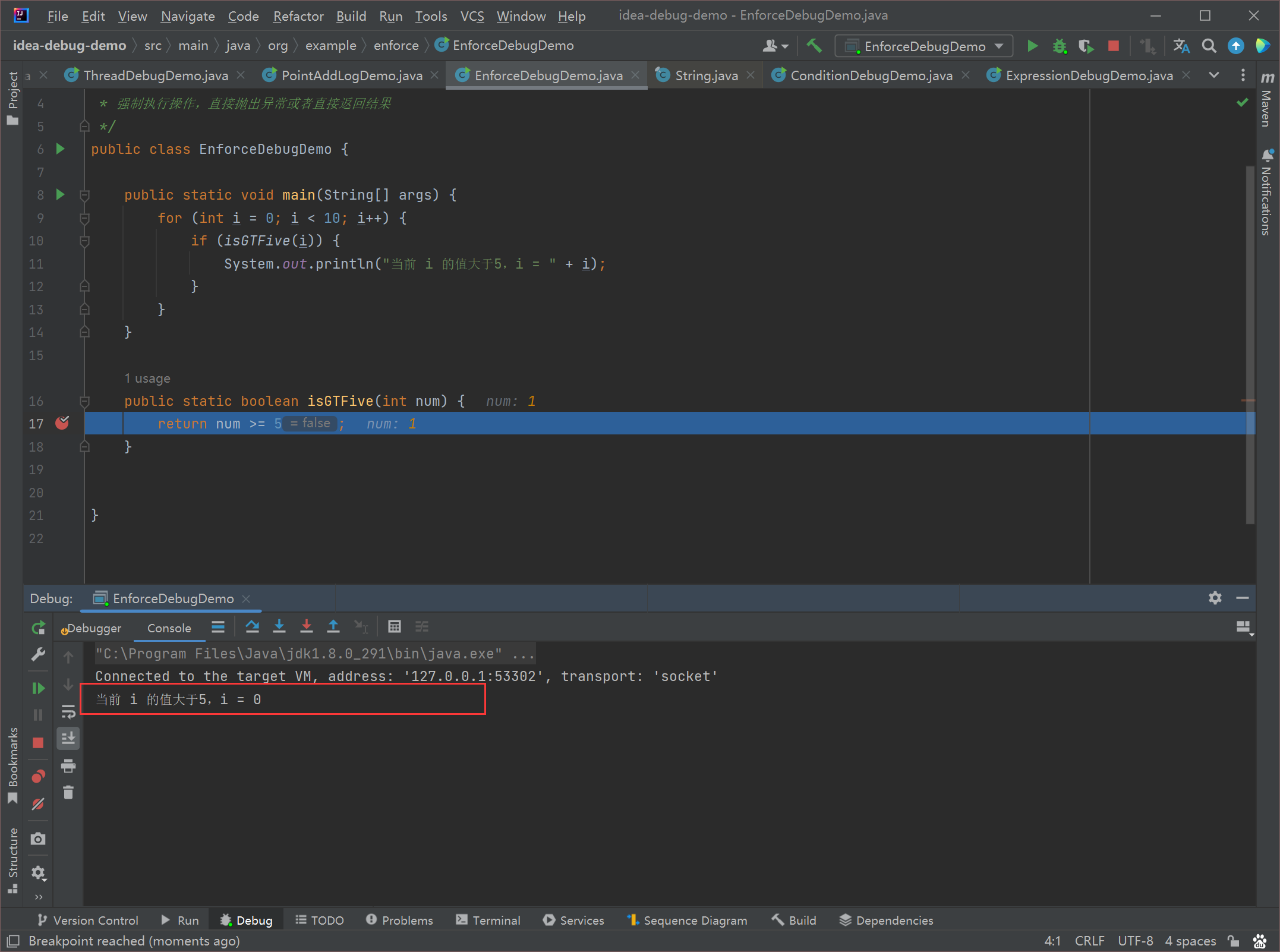
Task: Open EnforceDebugDemo run configuration dropdown
Action: point(924,46)
